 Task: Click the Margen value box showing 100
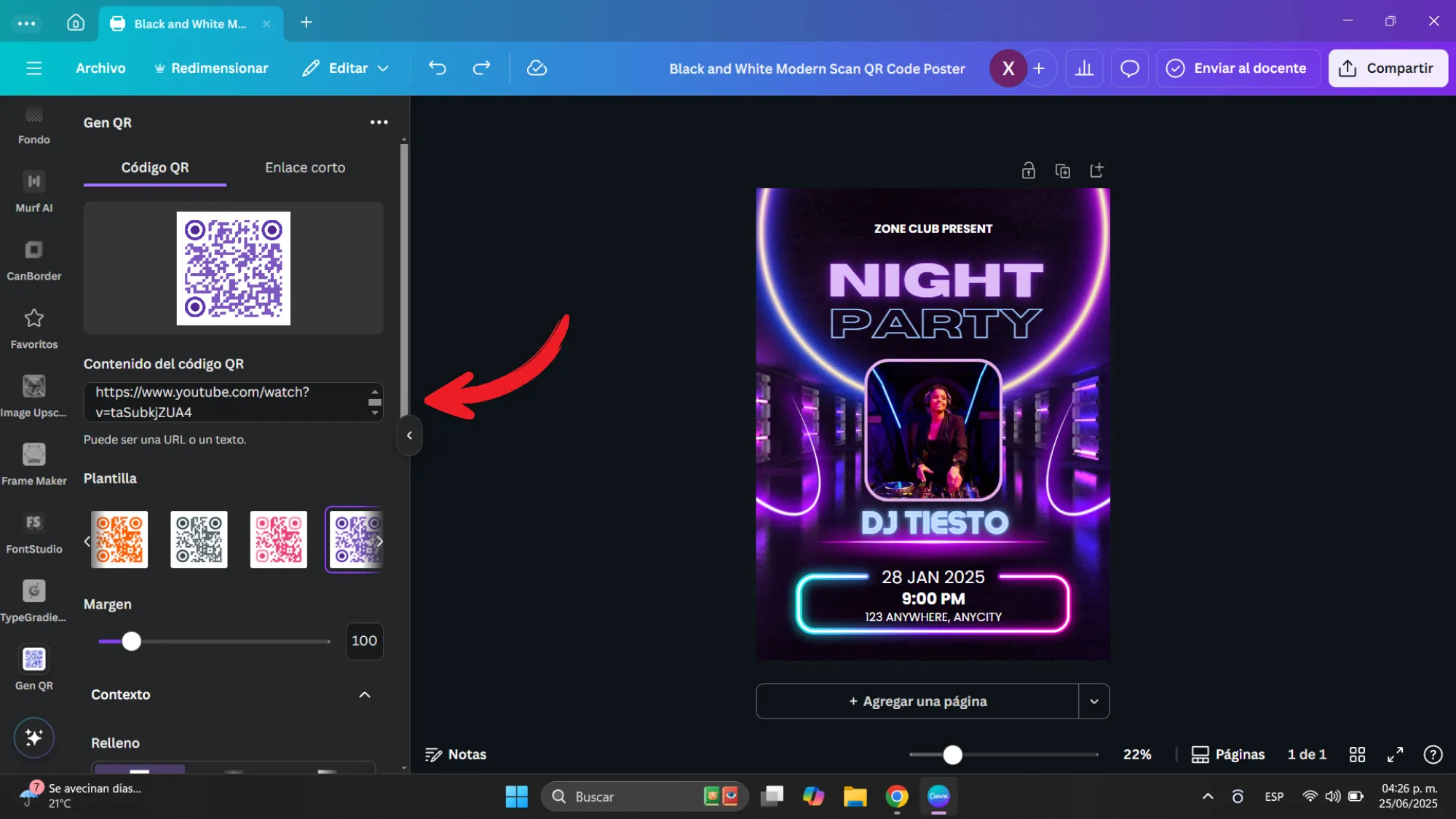[x=364, y=641]
